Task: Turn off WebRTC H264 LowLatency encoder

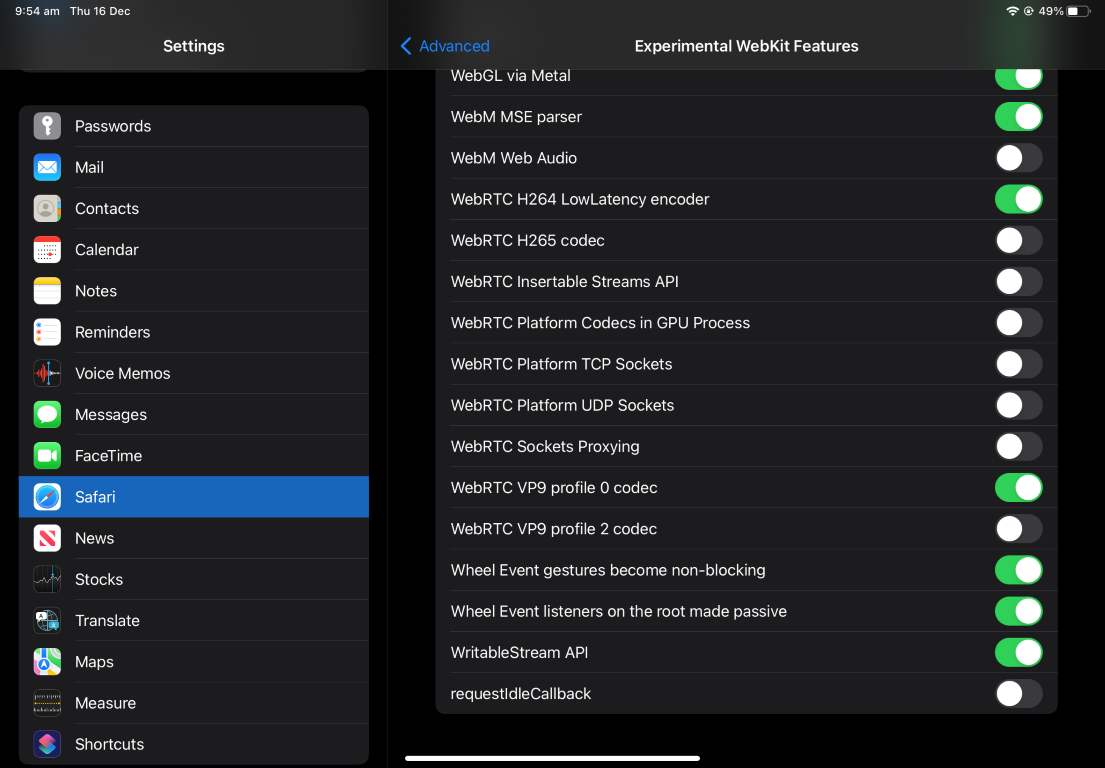Action: click(x=1018, y=199)
